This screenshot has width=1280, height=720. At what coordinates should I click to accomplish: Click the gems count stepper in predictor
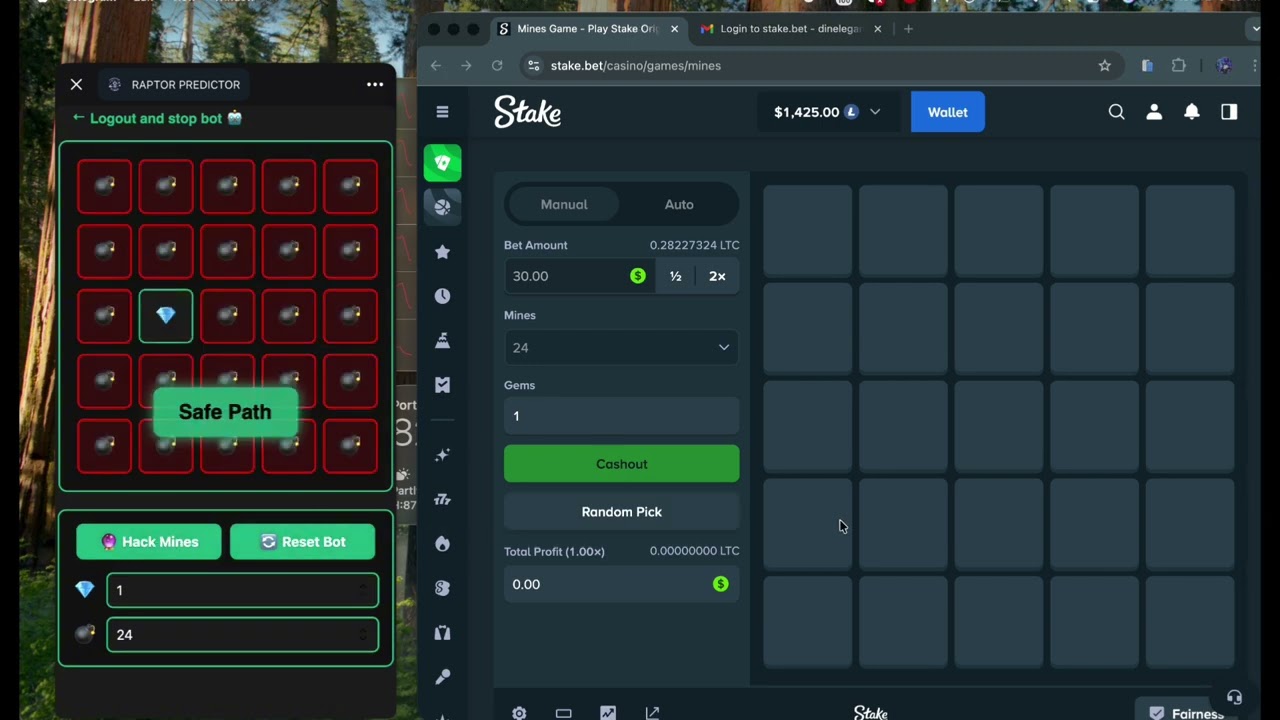click(363, 590)
